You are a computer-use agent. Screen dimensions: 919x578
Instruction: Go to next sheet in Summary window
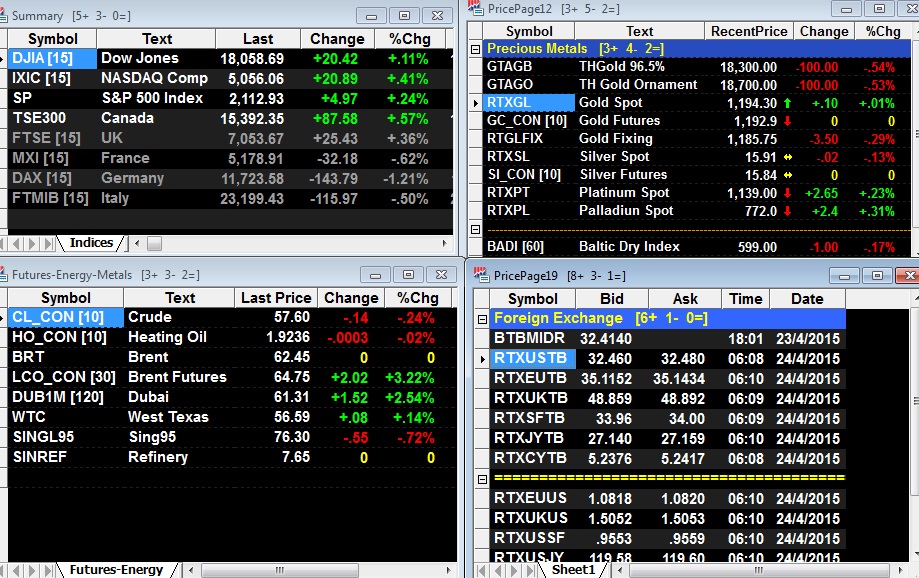[x=32, y=243]
